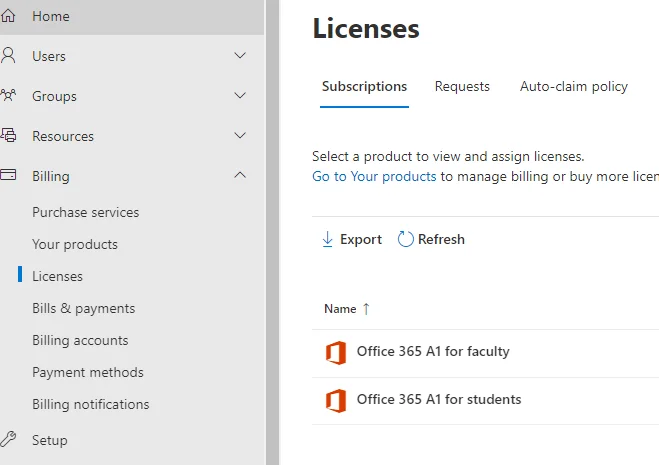Viewport: 659px width, 465px height.
Task: Click the Groups people icon
Action: tap(8, 95)
